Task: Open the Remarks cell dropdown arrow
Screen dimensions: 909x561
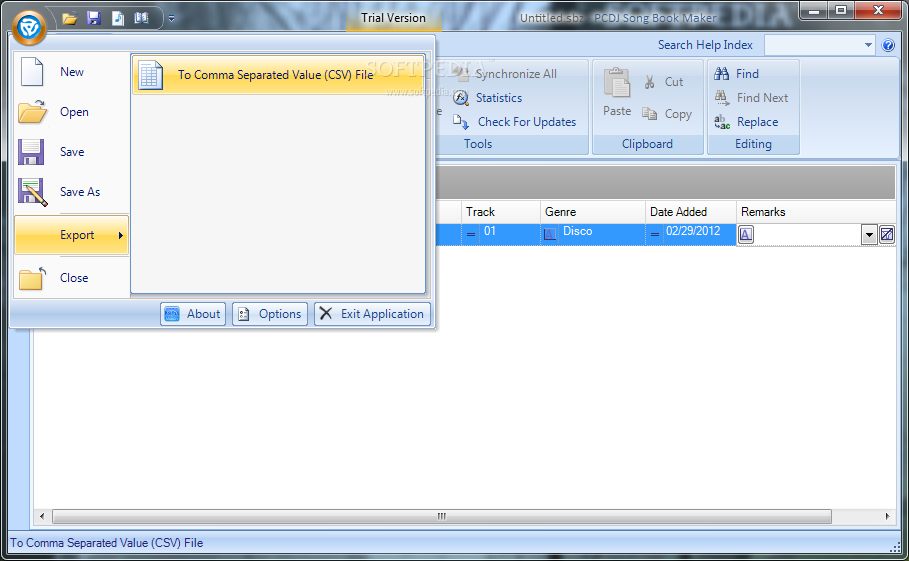Action: 869,235
